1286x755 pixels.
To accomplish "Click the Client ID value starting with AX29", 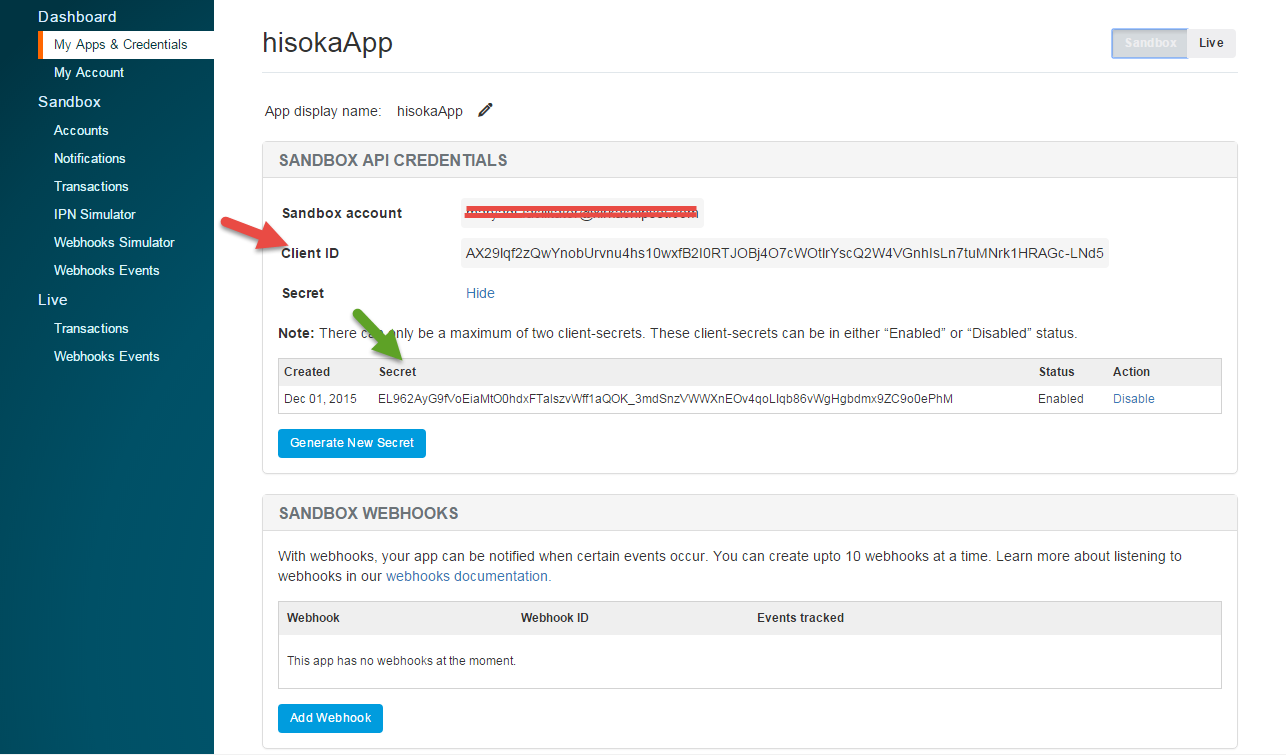I will [785, 253].
